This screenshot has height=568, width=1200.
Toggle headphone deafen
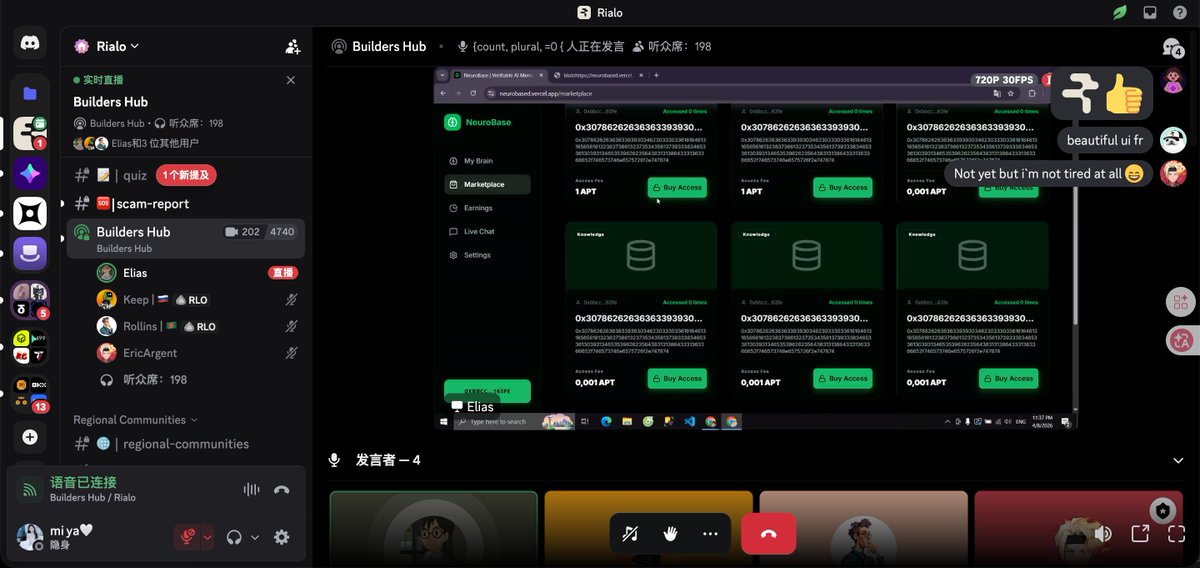234,537
